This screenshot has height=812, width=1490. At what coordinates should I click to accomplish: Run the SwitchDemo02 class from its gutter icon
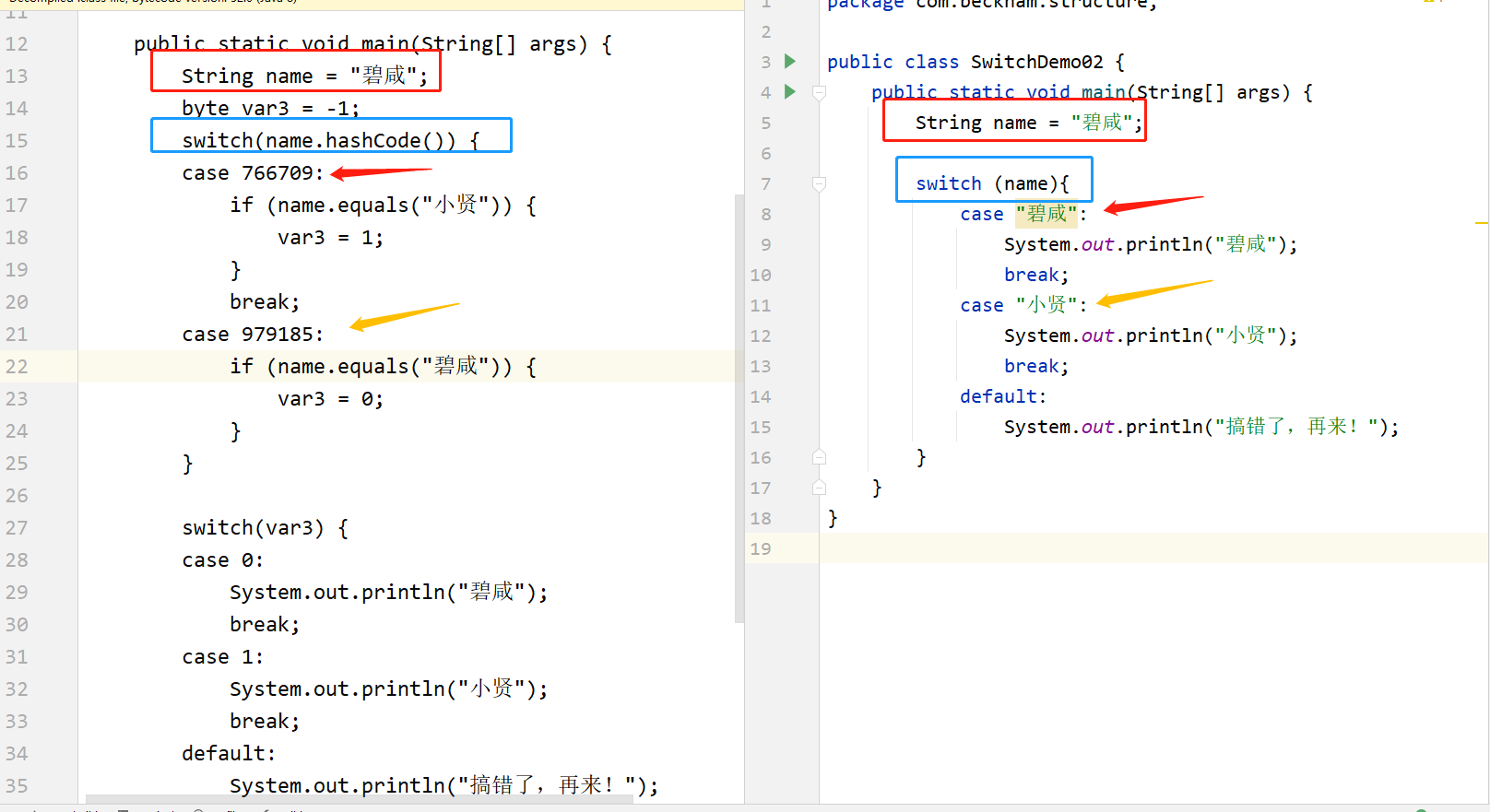point(790,61)
